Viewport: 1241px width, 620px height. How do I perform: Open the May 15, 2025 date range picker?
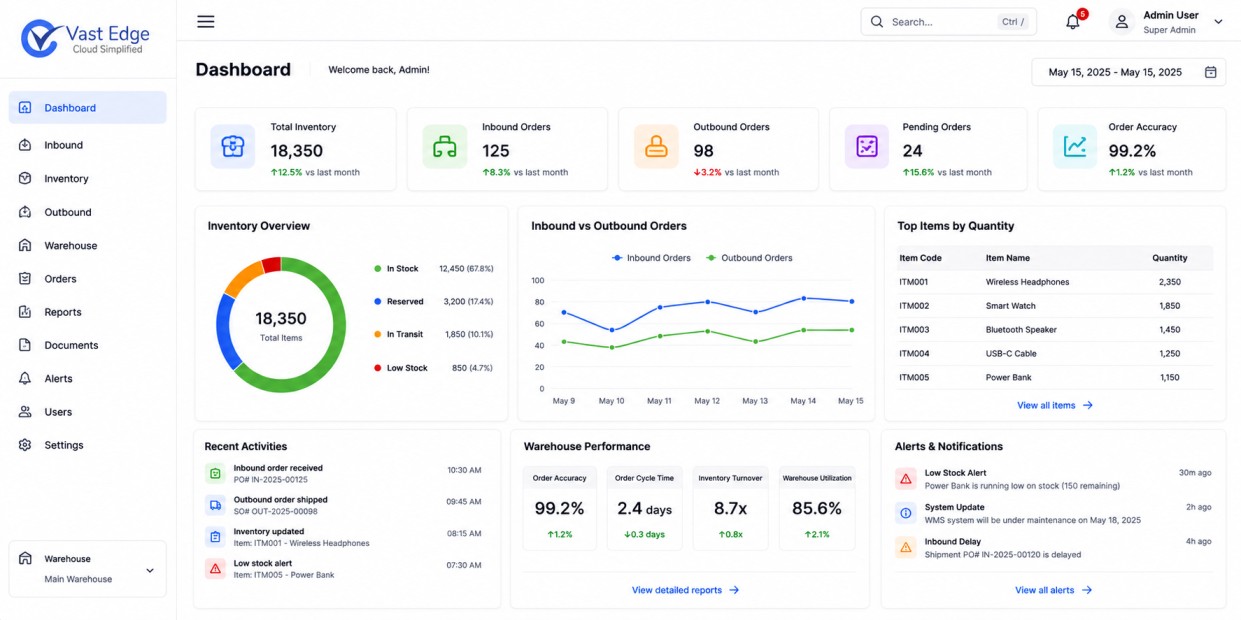(1128, 72)
